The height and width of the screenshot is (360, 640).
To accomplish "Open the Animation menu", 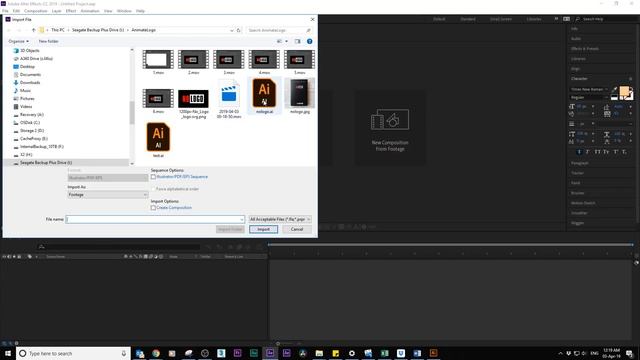I will pos(90,11).
